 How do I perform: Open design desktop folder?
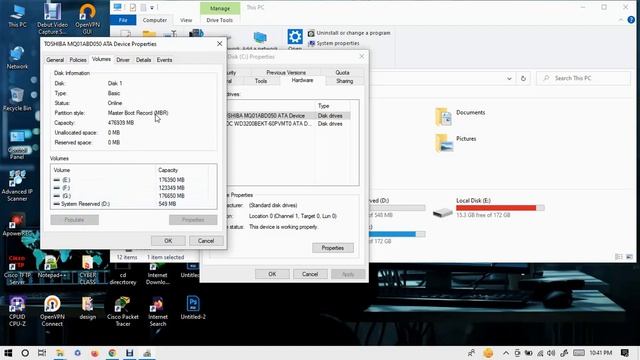pyautogui.click(x=87, y=308)
